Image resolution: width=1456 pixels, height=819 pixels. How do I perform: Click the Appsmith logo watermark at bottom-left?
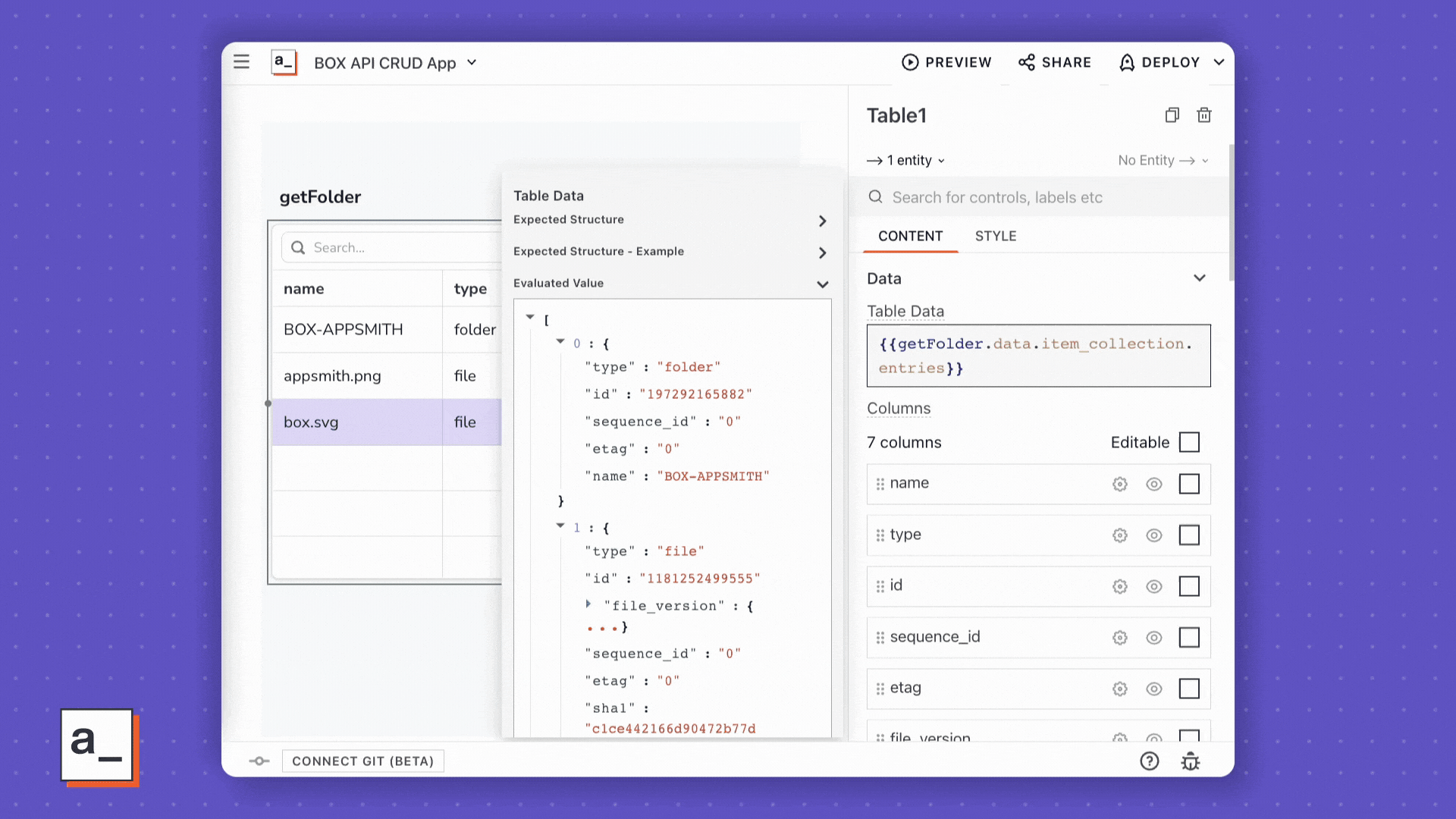[x=99, y=747]
